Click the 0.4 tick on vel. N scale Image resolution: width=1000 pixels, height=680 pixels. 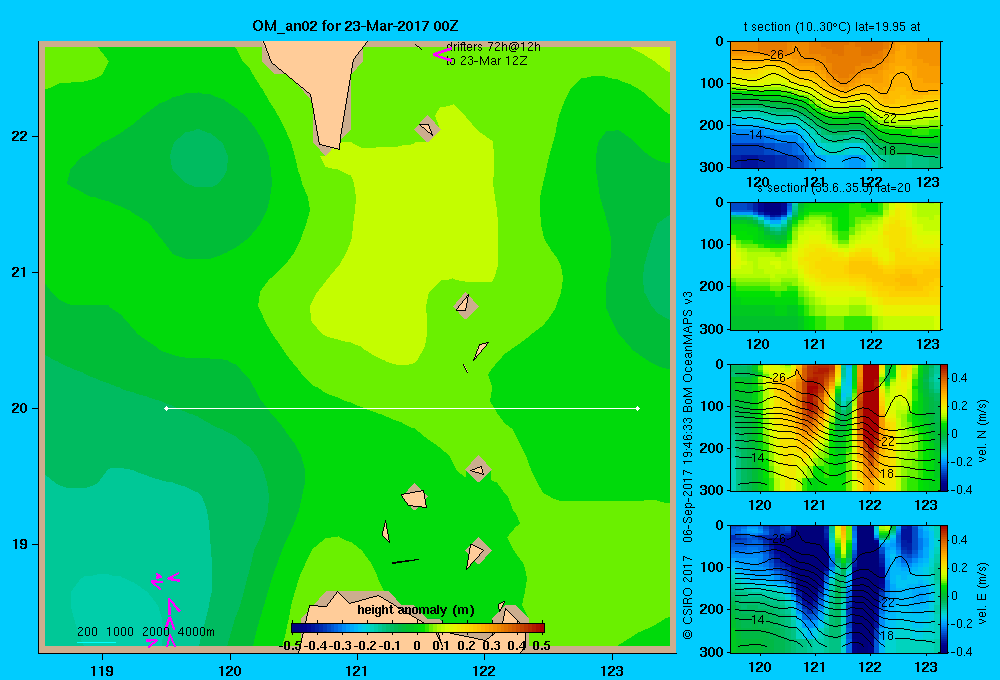(x=959, y=378)
